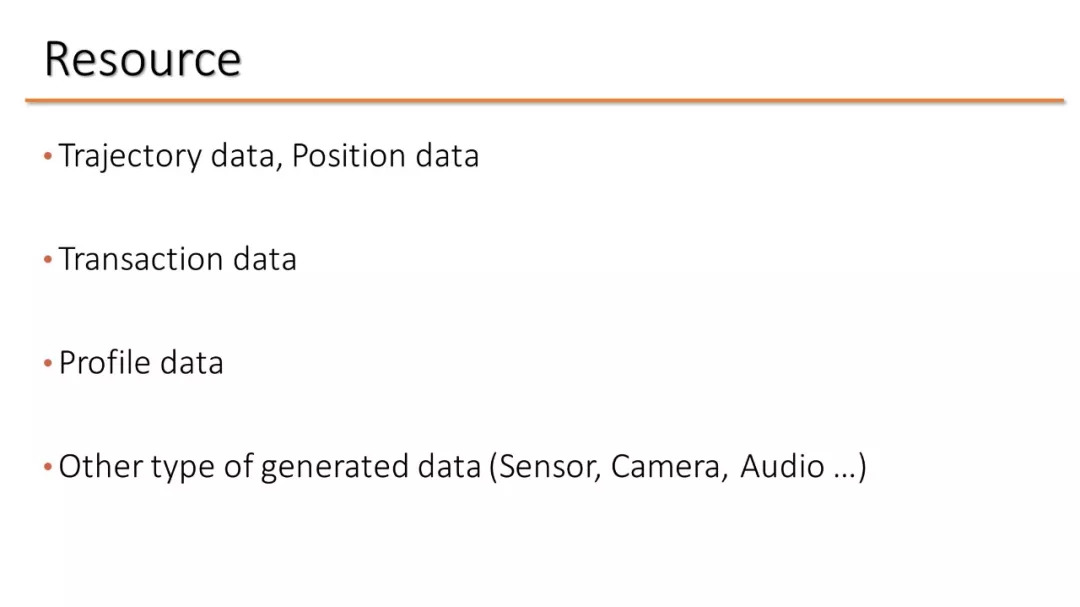Click the bullet dot before Trajectory data
The image size is (1080, 607).
tap(48, 156)
